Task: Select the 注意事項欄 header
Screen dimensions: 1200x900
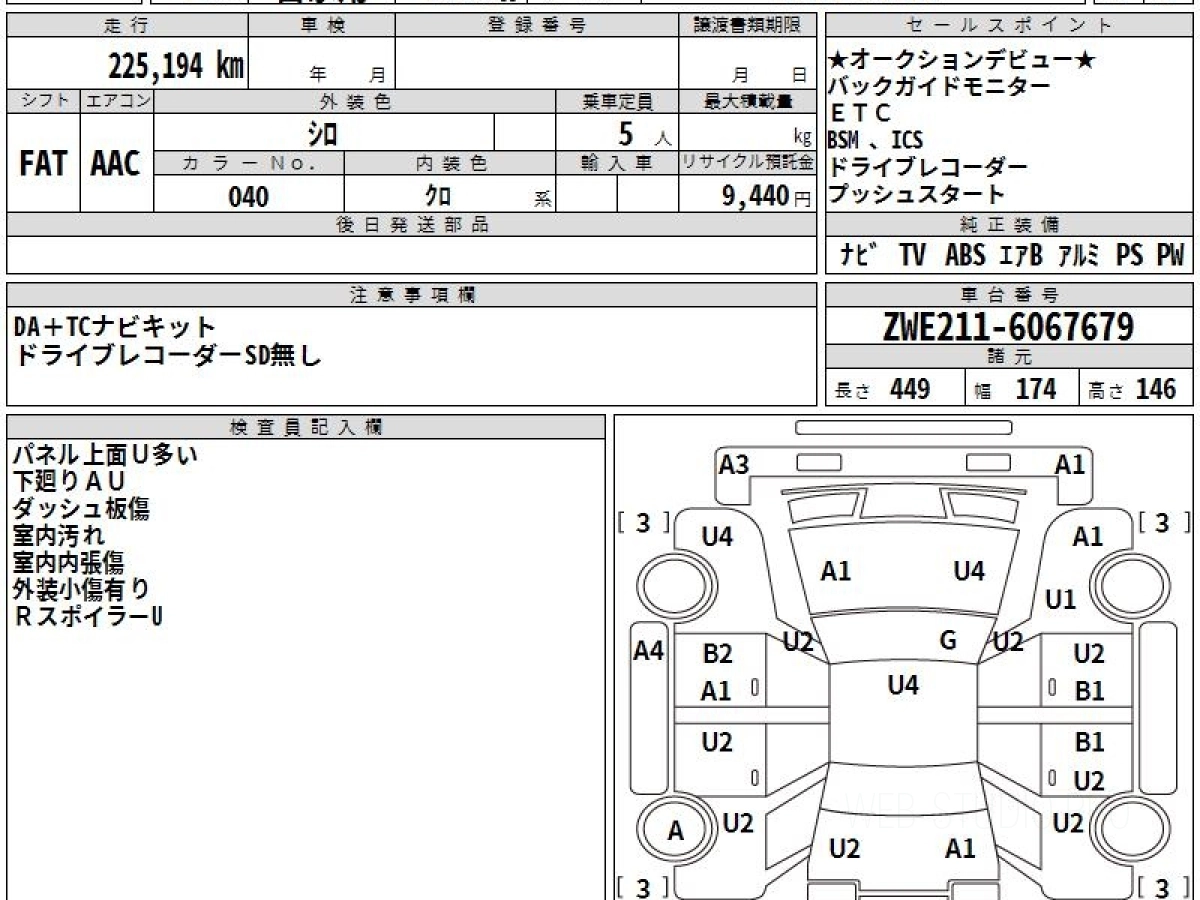Action: point(411,295)
